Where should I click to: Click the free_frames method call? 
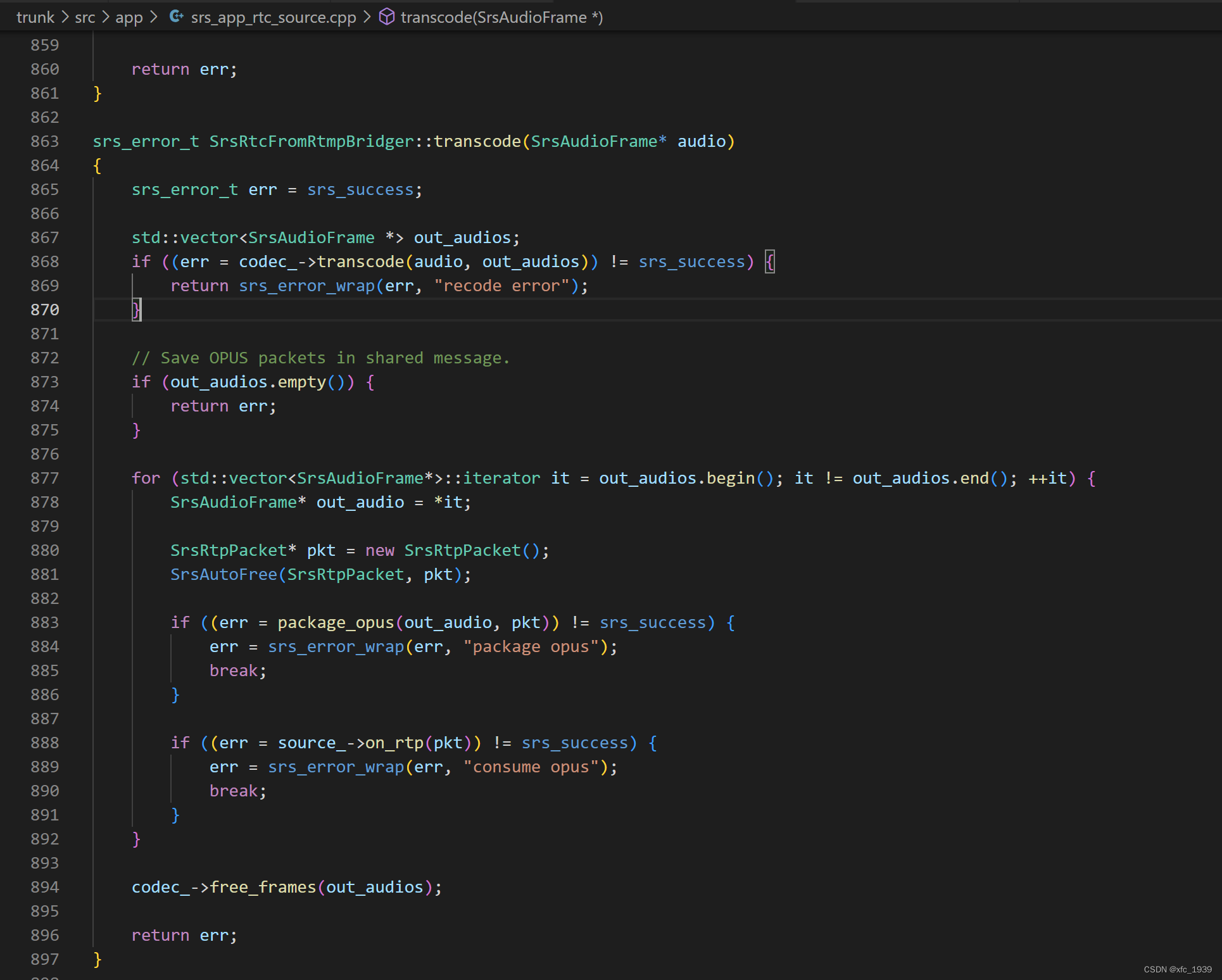[262, 887]
